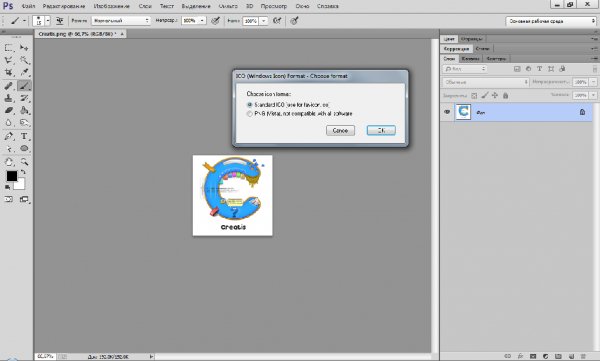The width and height of the screenshot is (600, 361).
Task: Open brush opacity dropdown arrow
Action: (202, 21)
